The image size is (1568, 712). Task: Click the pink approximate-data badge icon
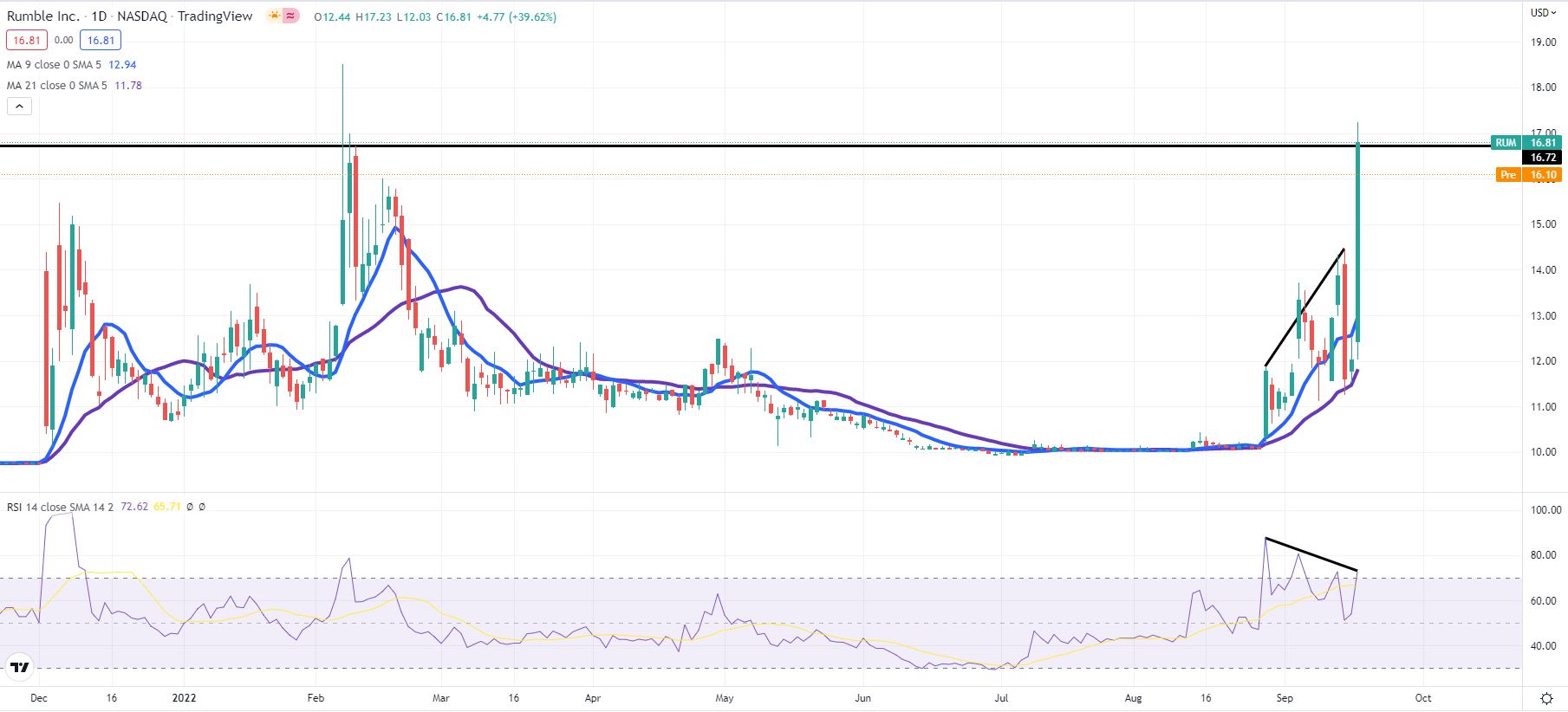pos(291,16)
